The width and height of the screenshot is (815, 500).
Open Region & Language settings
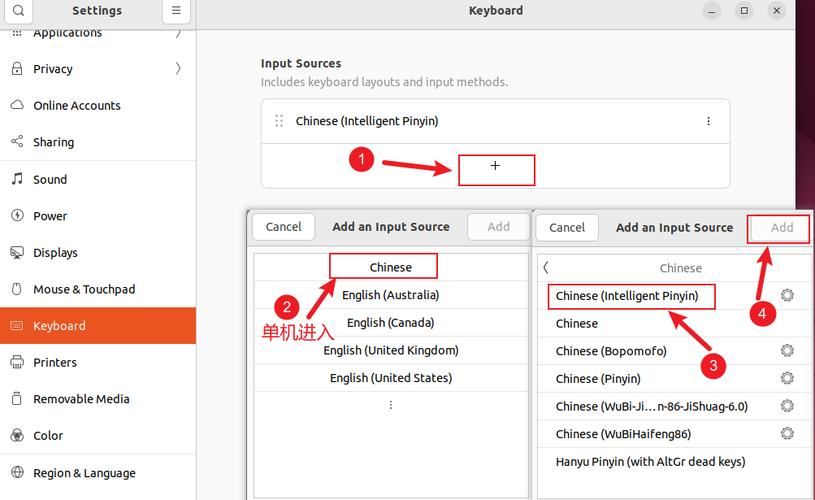click(x=98, y=473)
